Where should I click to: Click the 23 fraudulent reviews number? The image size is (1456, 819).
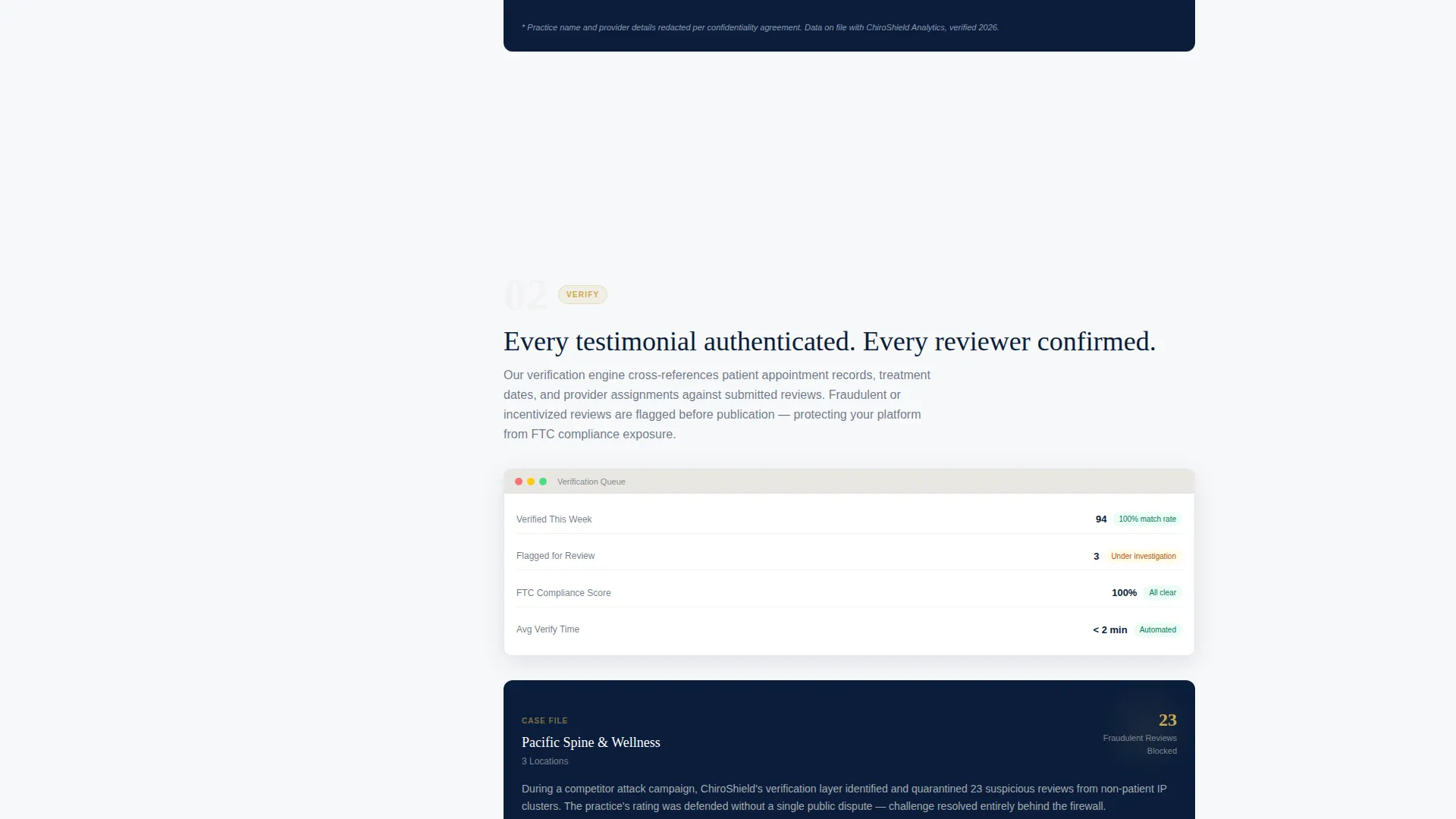point(1168,720)
